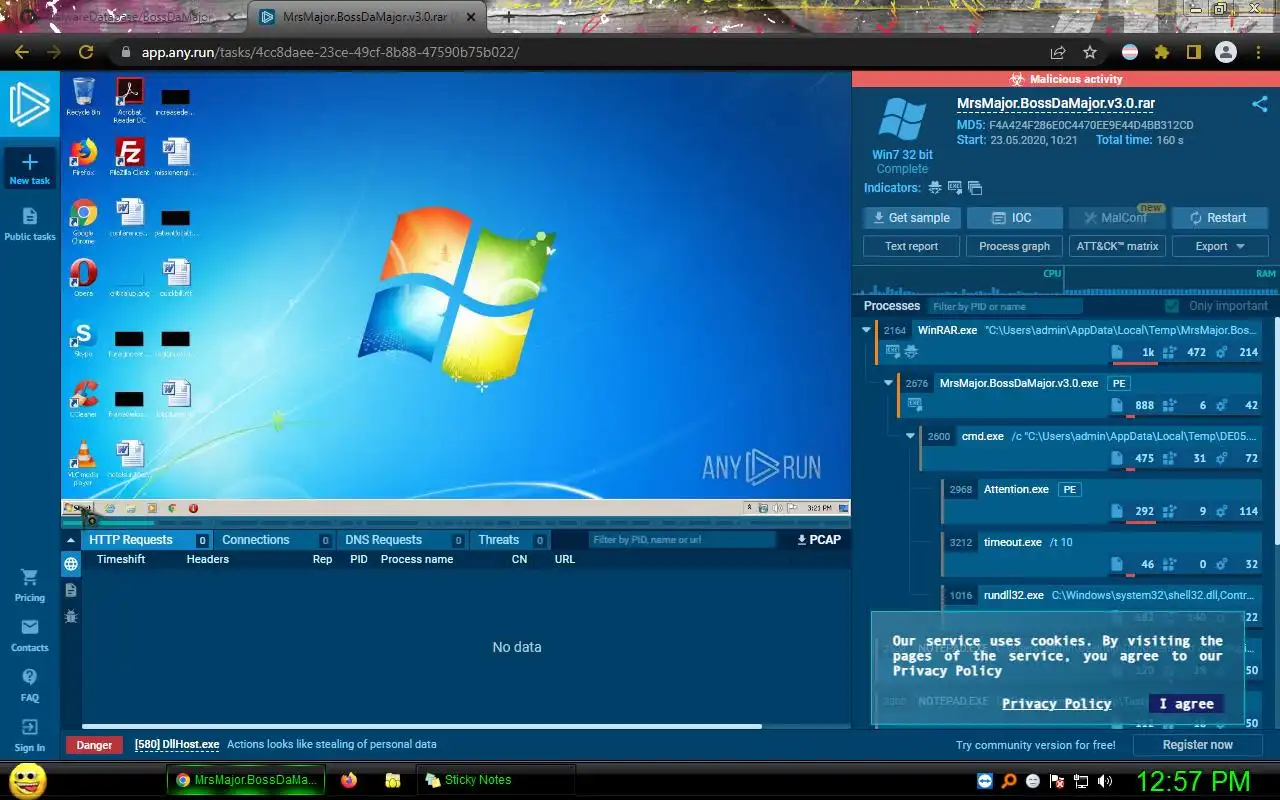
Task: Click I agree on the cookie notice
Action: 1186,704
